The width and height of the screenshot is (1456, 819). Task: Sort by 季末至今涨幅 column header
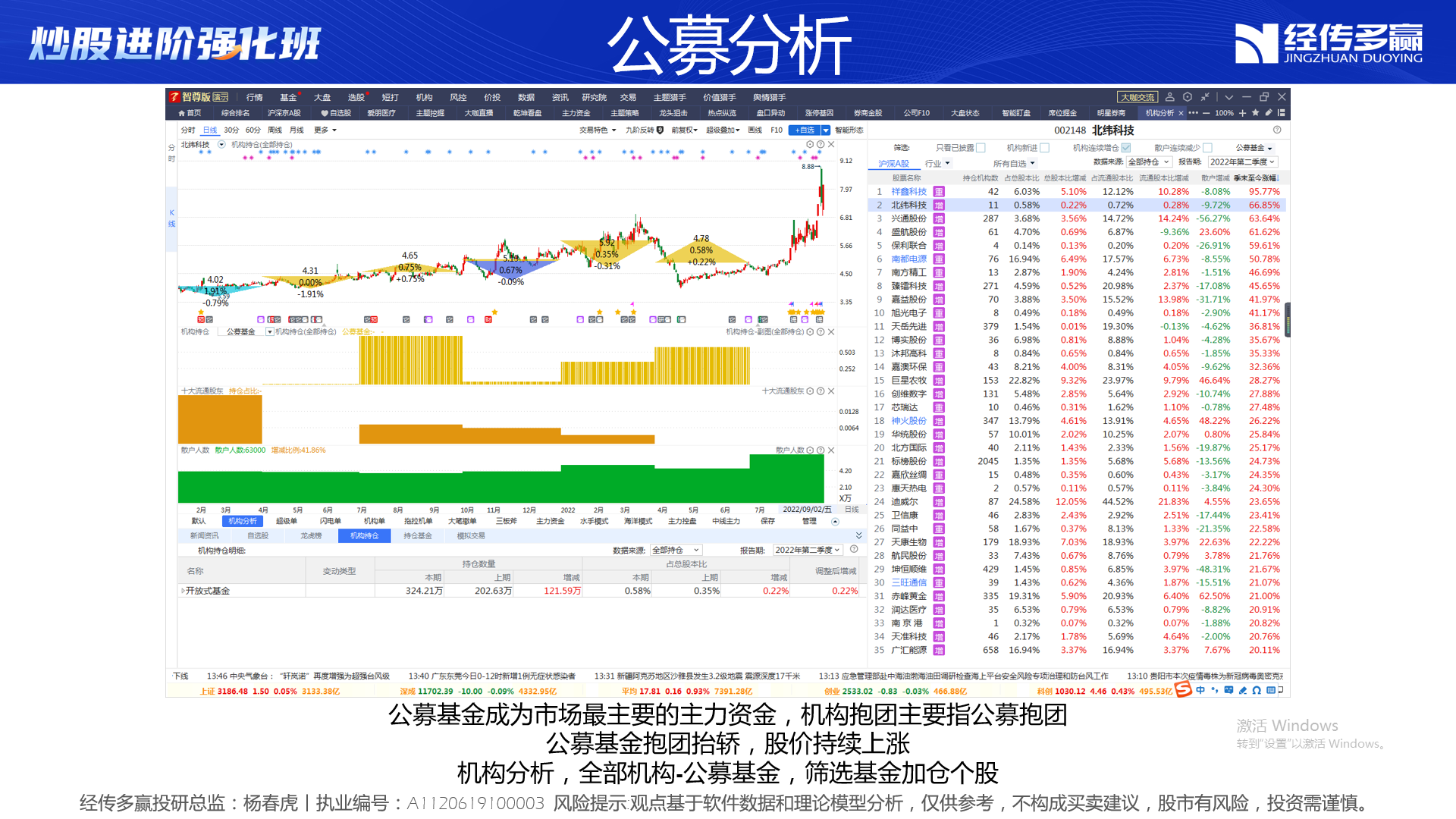[x=1256, y=178]
